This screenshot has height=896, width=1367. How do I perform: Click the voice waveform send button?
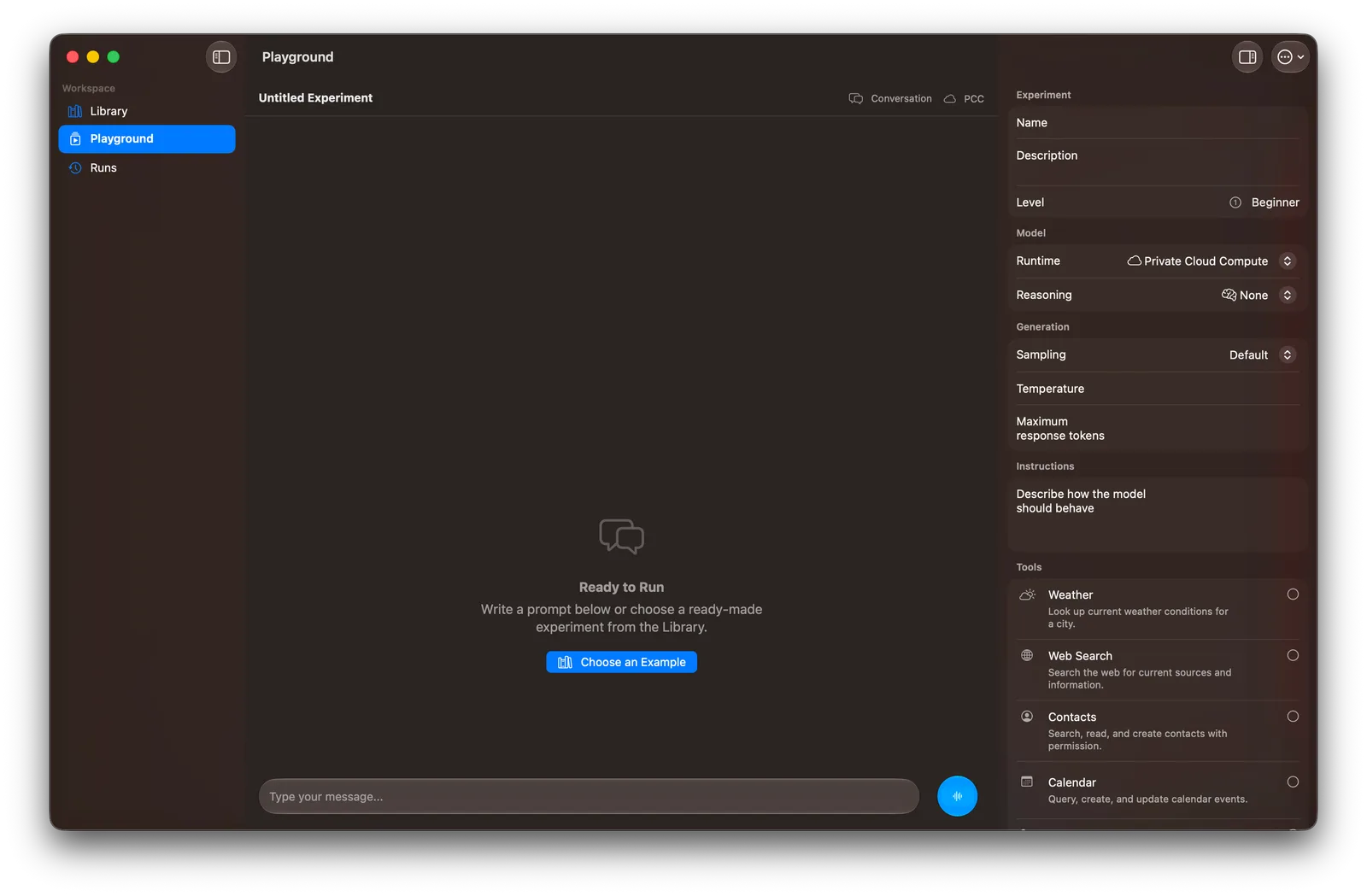pos(957,796)
